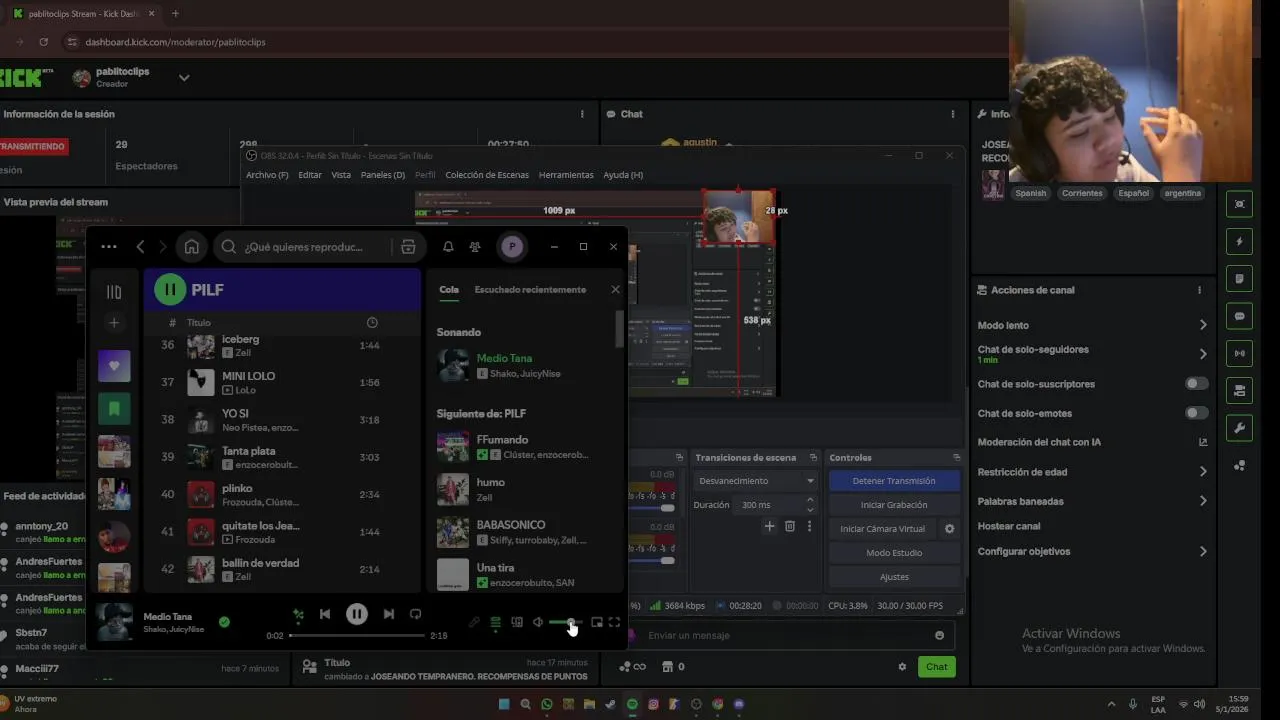Open OBS Colección de Escenas menu
This screenshot has width=1280, height=720.
tap(487, 175)
